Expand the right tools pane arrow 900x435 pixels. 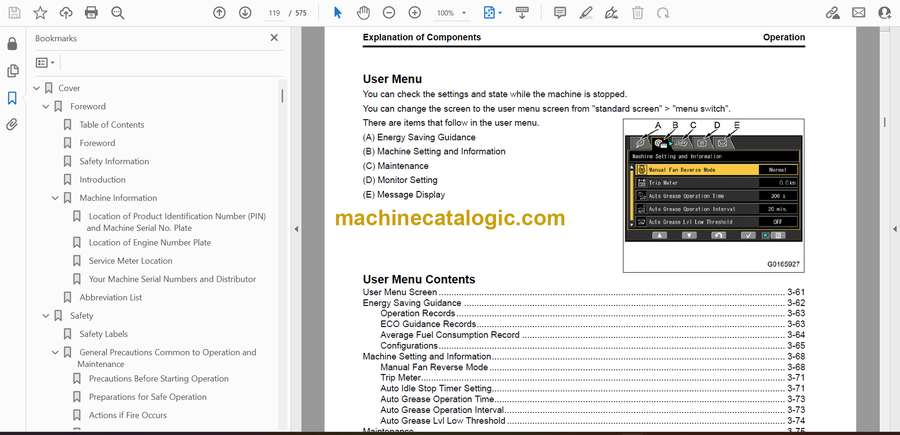point(895,229)
